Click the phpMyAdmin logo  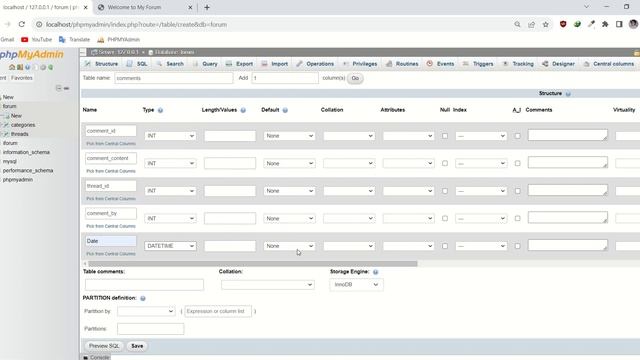pos(32,54)
